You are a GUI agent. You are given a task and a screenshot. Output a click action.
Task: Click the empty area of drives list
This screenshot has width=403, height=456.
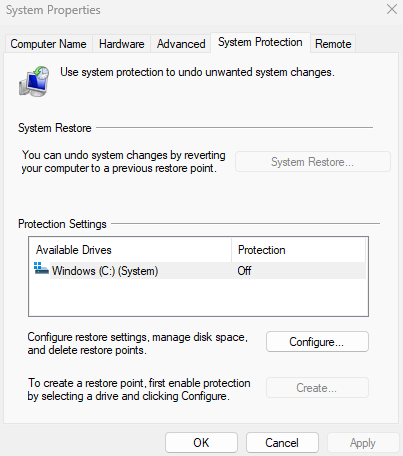click(x=199, y=297)
